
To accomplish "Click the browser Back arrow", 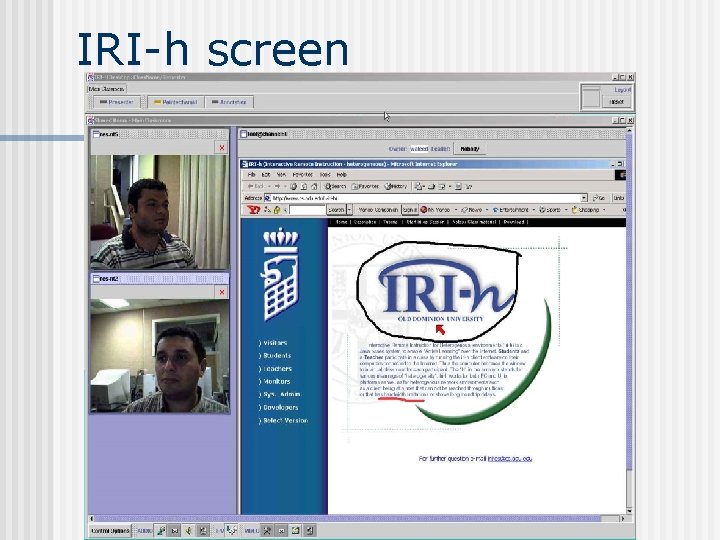I will 255,186.
